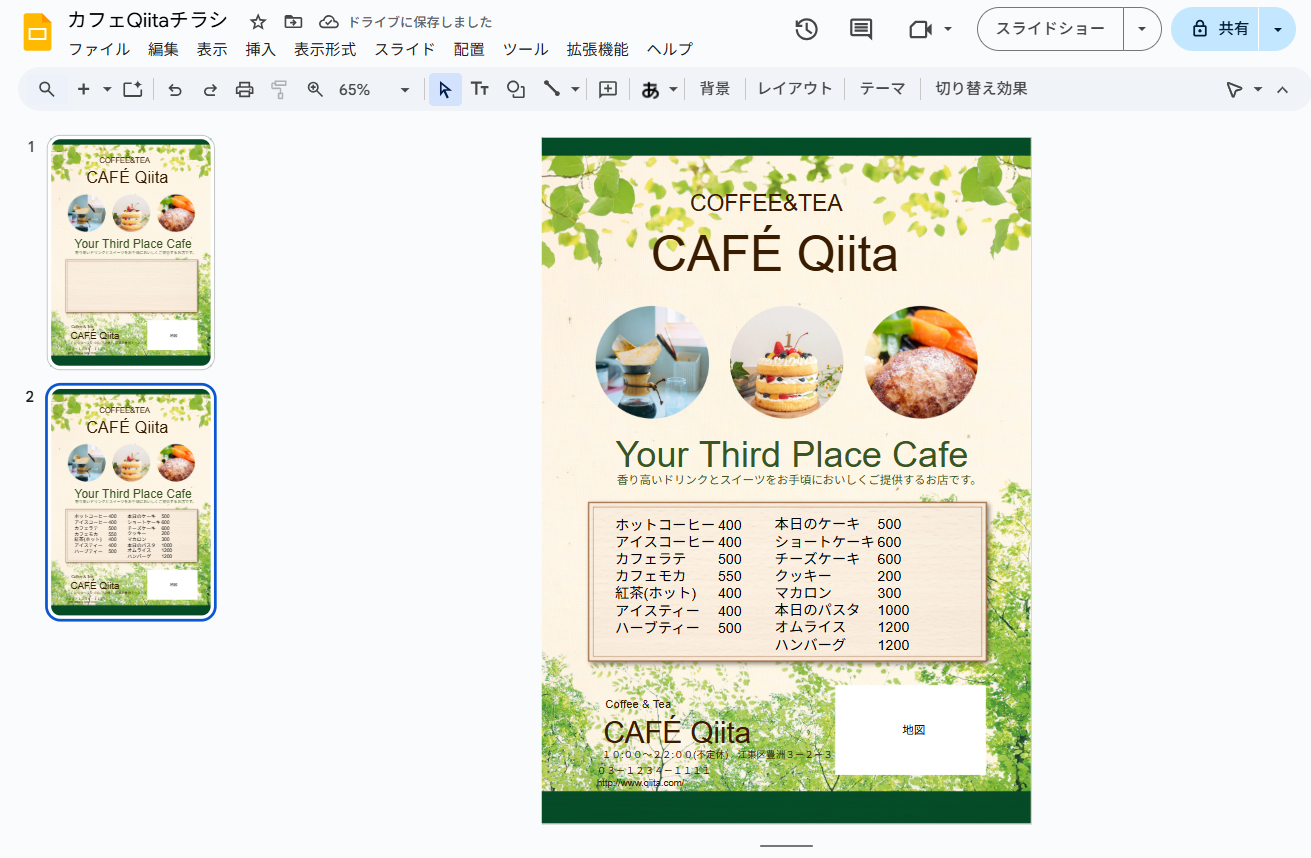
Task: Check the cloud save status icon
Action: (x=329, y=22)
